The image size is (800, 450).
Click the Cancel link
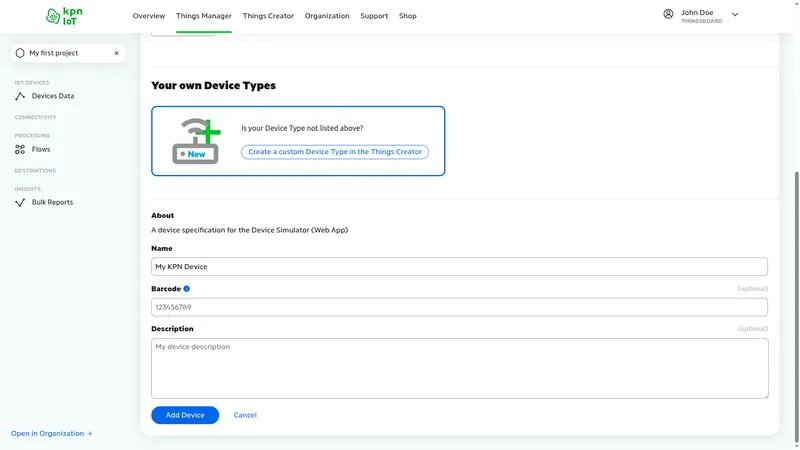click(245, 415)
